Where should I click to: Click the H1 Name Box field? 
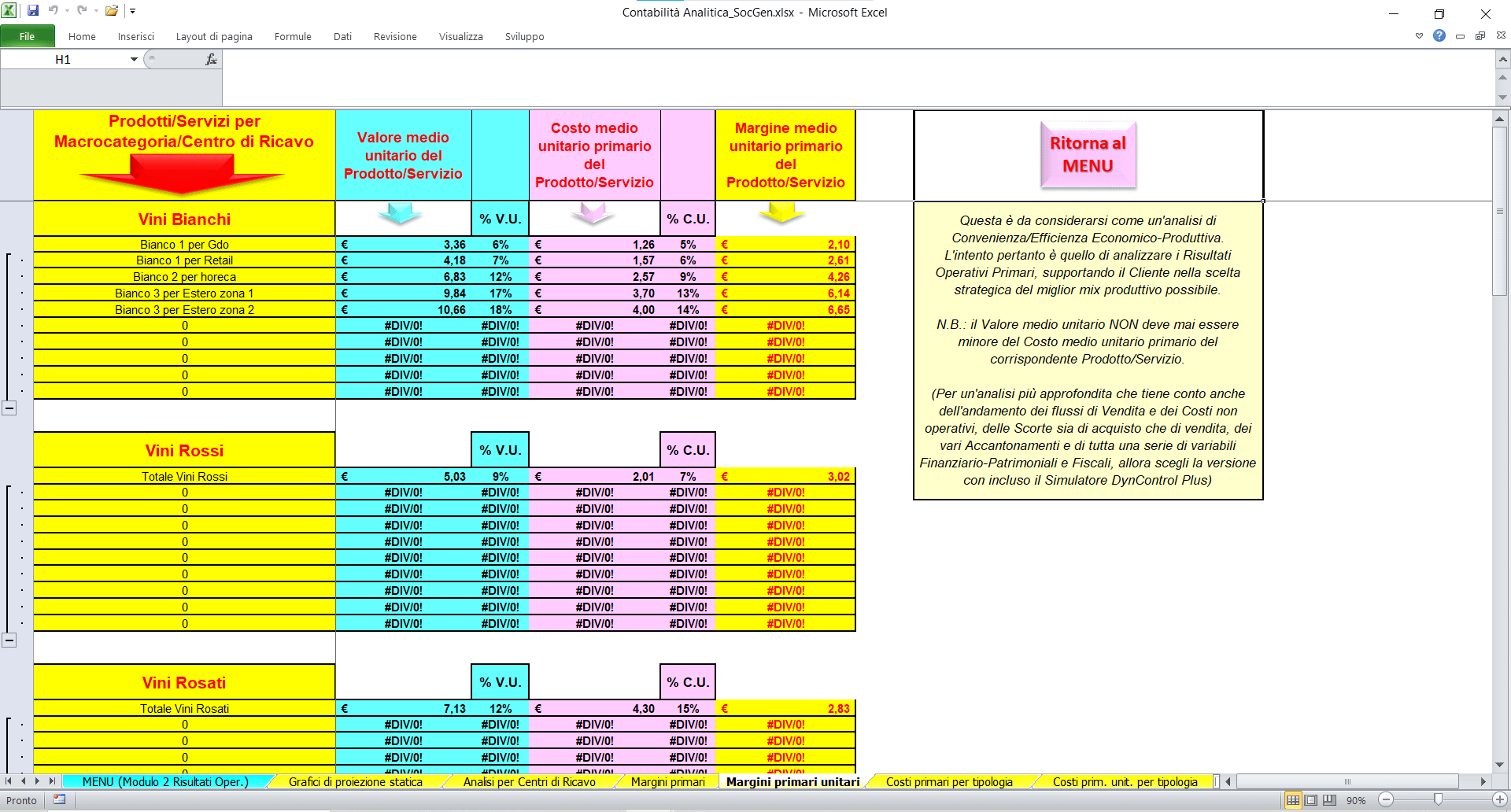click(63, 59)
